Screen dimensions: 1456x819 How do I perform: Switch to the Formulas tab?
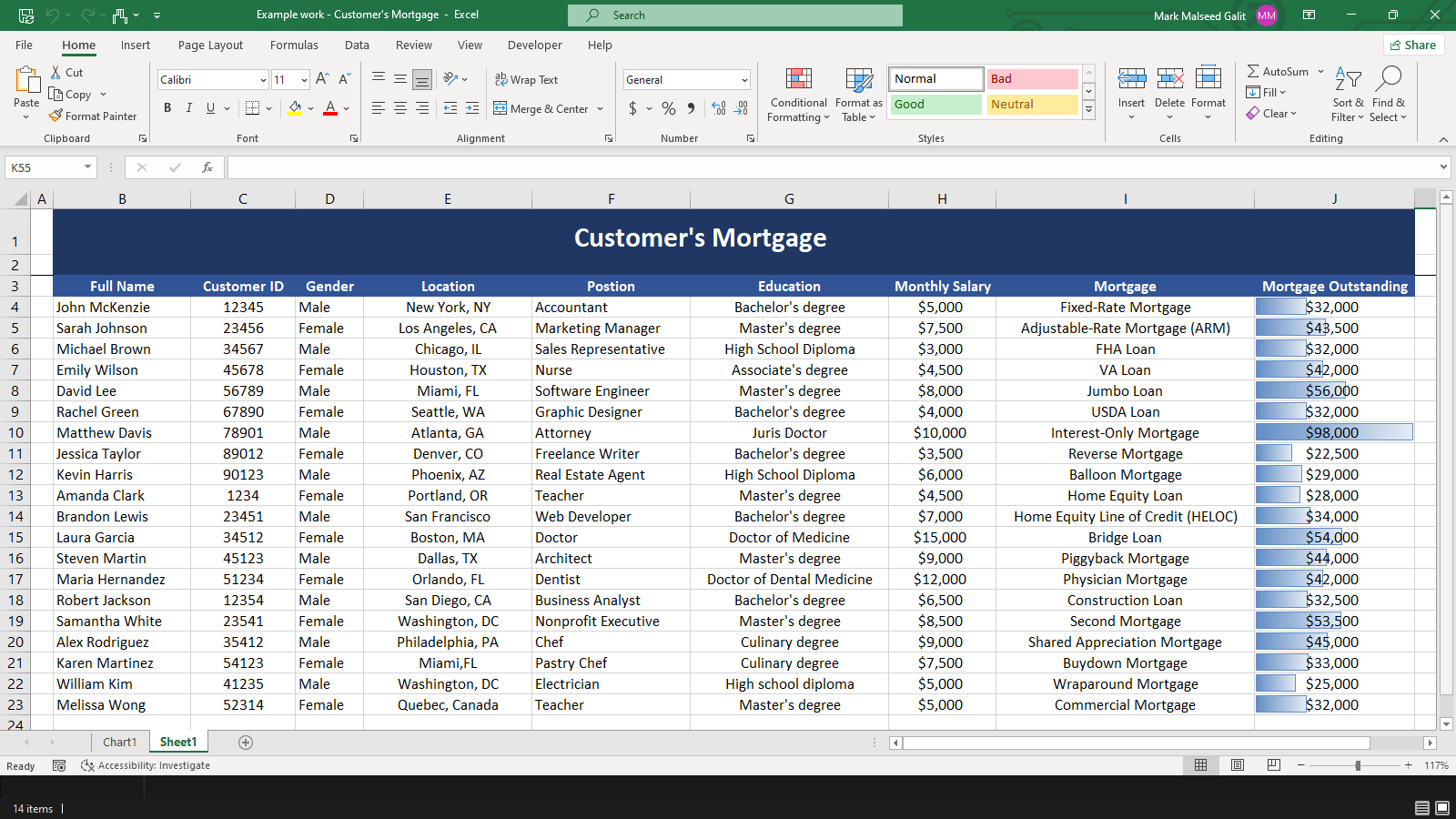click(294, 45)
